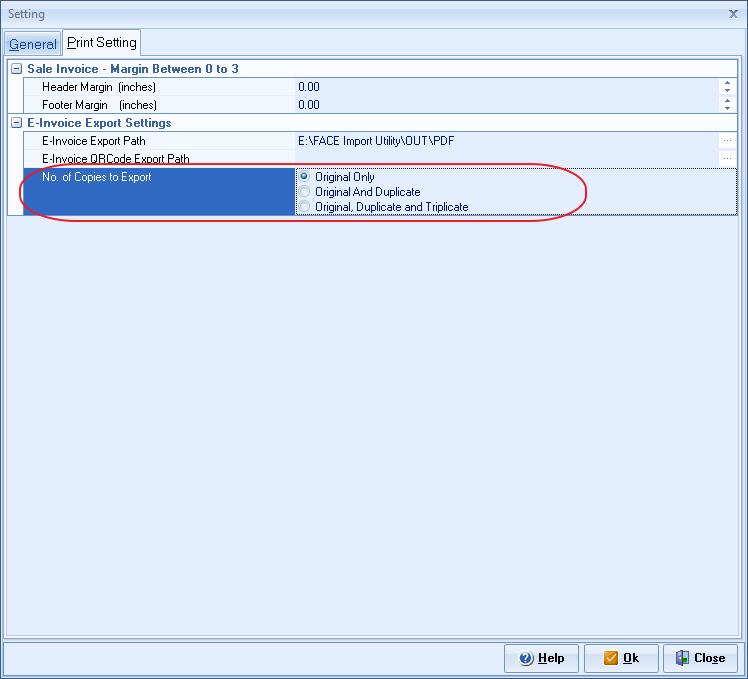Image resolution: width=748 pixels, height=679 pixels.
Task: Click the Help button's question mark icon
Action: [x=526, y=658]
